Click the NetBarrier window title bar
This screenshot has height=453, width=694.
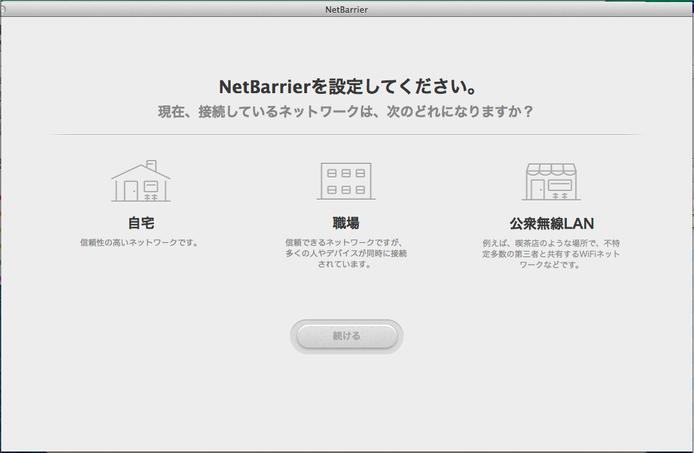click(347, 9)
